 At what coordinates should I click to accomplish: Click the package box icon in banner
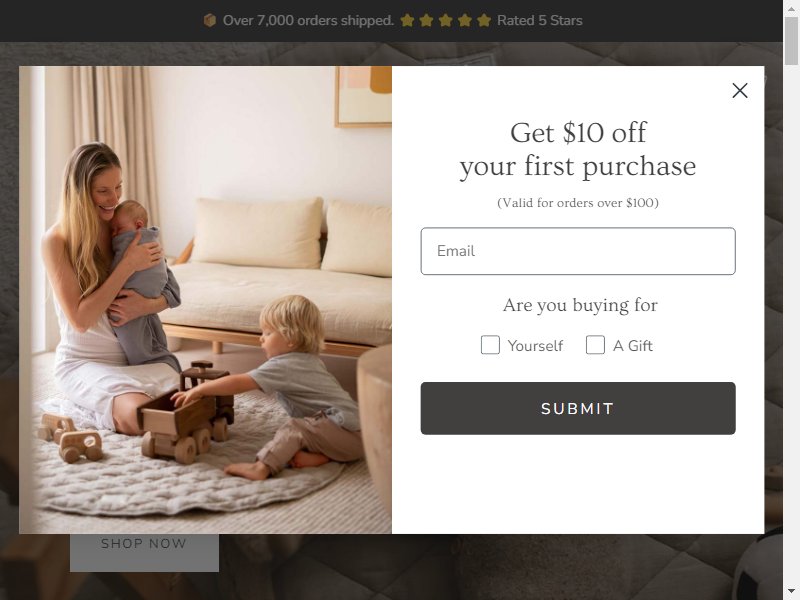click(210, 20)
